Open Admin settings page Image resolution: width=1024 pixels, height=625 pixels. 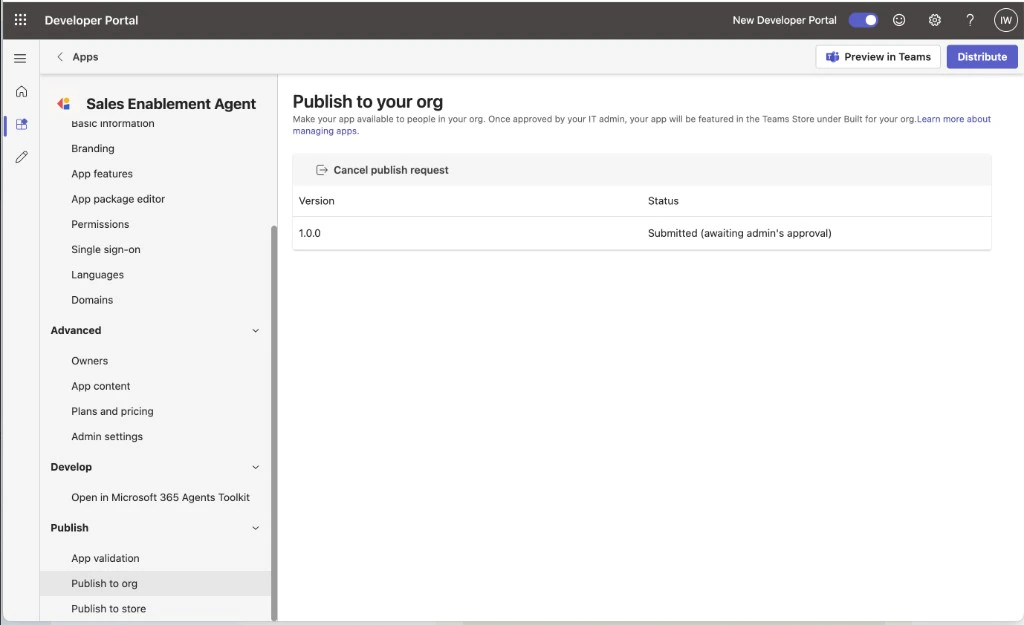click(107, 436)
